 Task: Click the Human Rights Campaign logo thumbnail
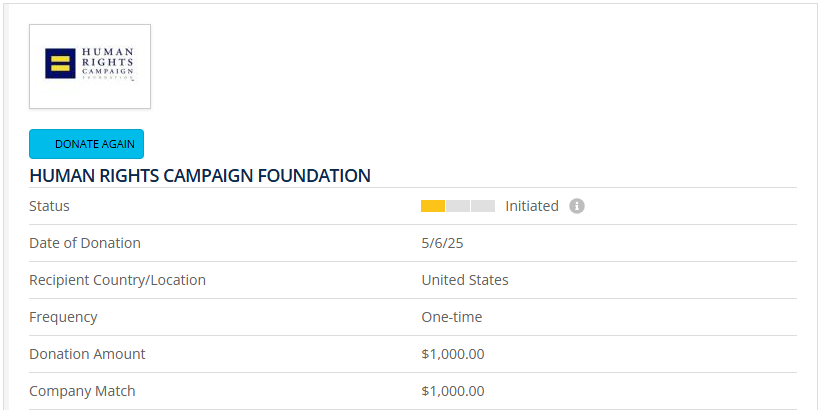pyautogui.click(x=90, y=66)
